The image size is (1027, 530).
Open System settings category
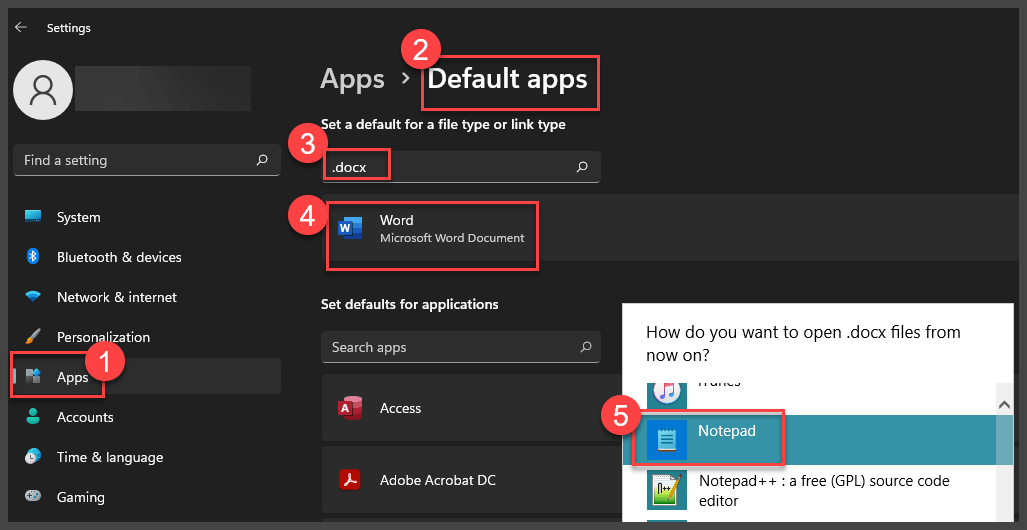coord(147,217)
